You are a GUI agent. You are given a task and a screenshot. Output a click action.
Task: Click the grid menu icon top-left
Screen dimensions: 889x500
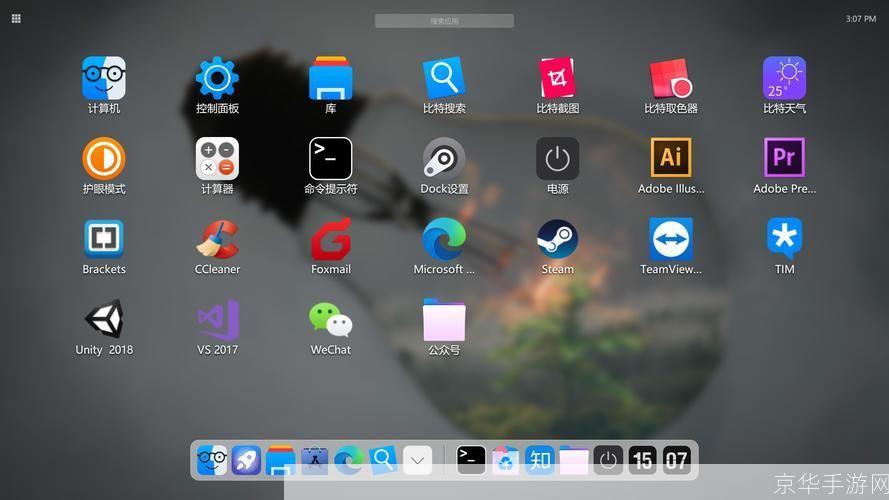(x=16, y=19)
